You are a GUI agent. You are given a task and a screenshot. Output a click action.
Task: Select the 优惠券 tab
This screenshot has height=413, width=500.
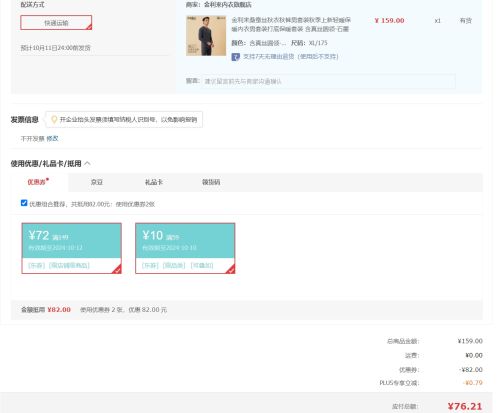(37, 182)
